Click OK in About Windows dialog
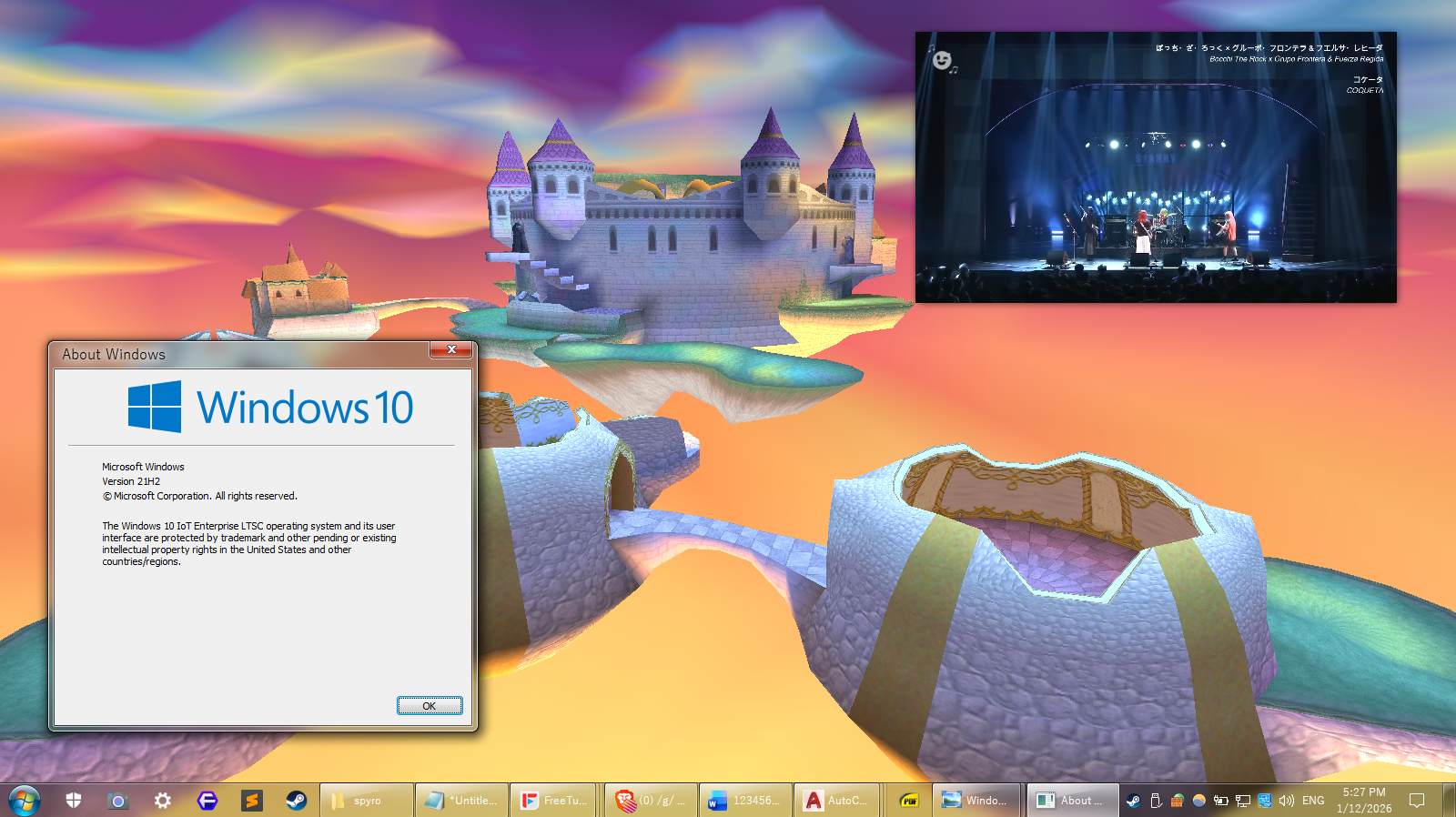 pyautogui.click(x=430, y=706)
